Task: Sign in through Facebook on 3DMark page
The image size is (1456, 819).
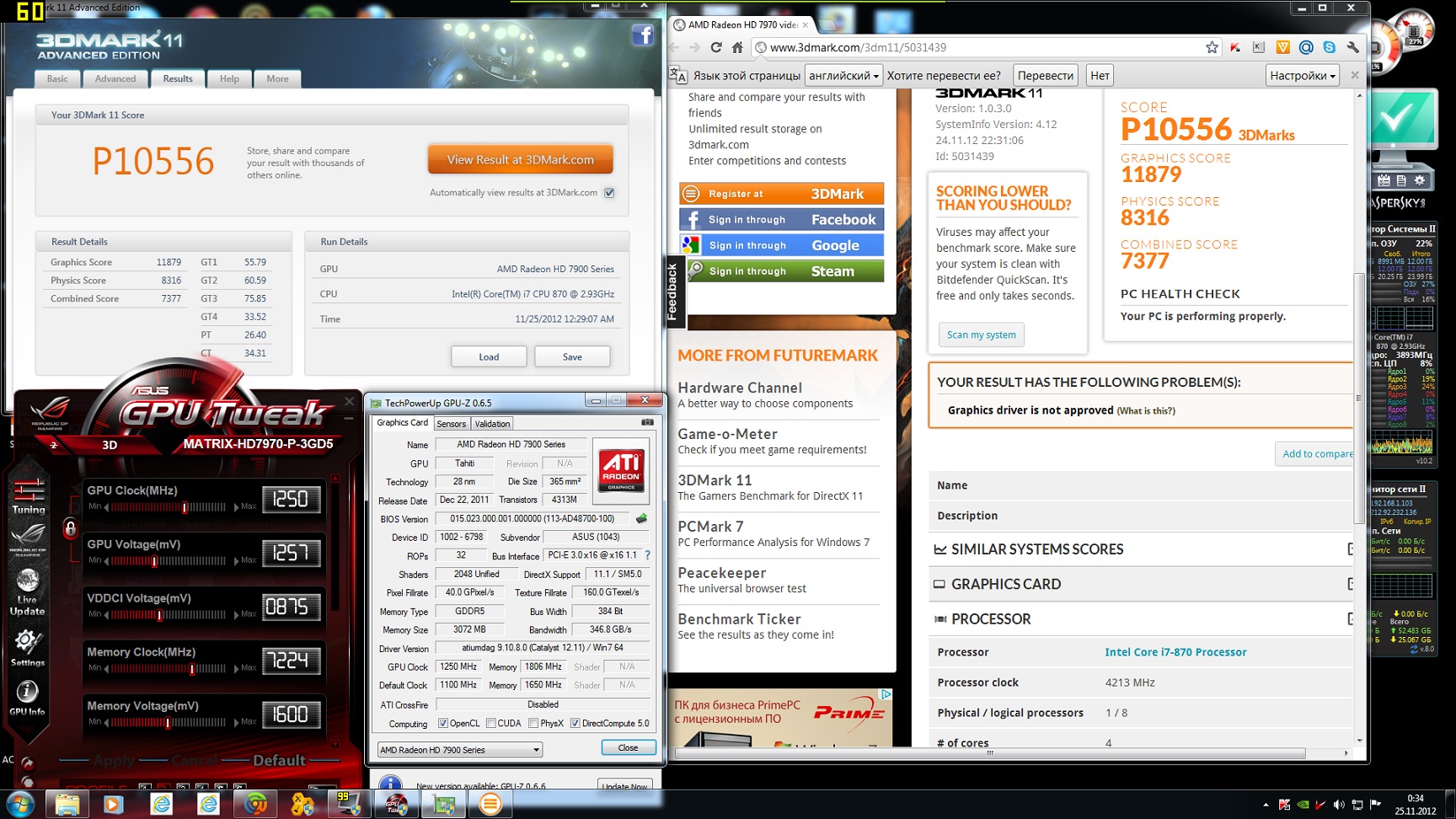Action: 782,220
